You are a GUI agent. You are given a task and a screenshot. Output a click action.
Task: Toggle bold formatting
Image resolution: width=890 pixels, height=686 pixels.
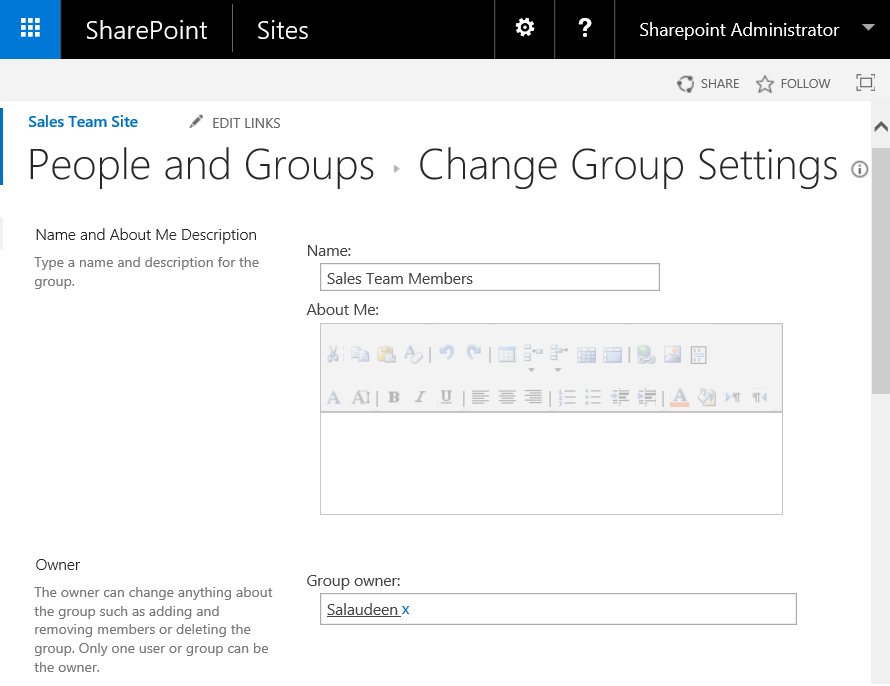coord(395,396)
